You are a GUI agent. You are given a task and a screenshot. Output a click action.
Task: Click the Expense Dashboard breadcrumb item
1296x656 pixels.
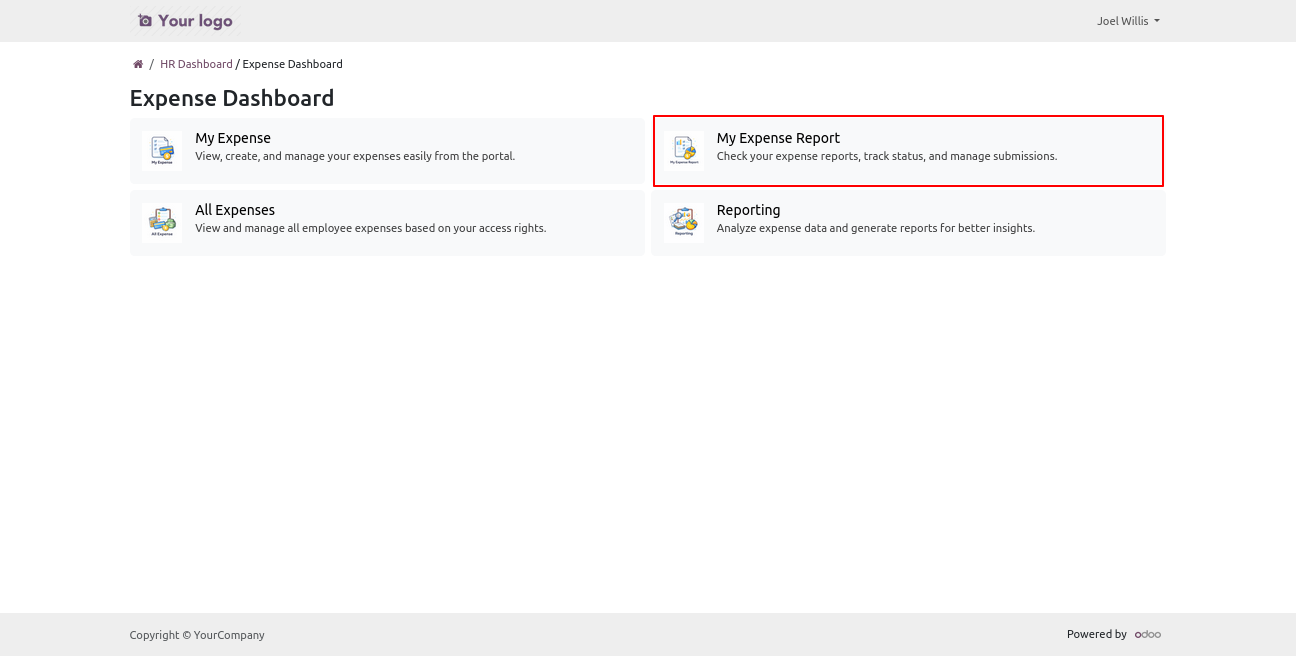(292, 64)
